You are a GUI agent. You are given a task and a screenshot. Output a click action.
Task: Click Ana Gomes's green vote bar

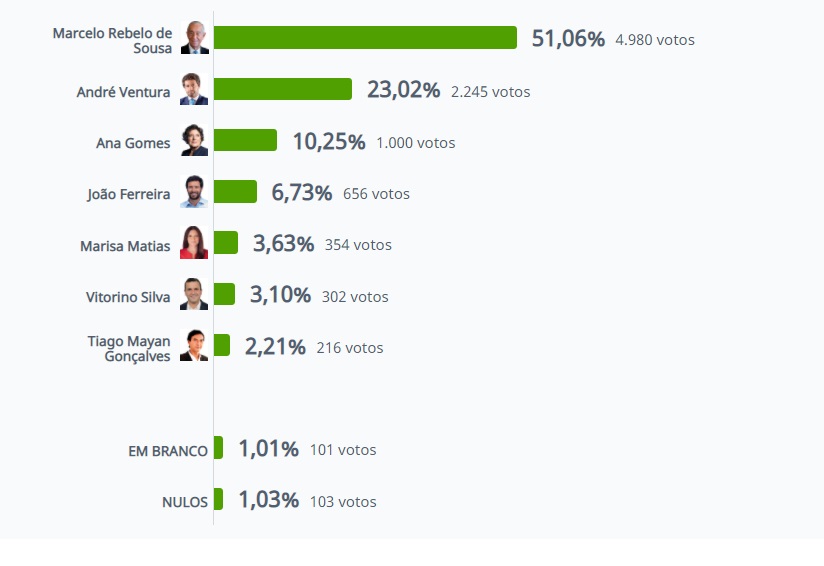(x=245, y=140)
